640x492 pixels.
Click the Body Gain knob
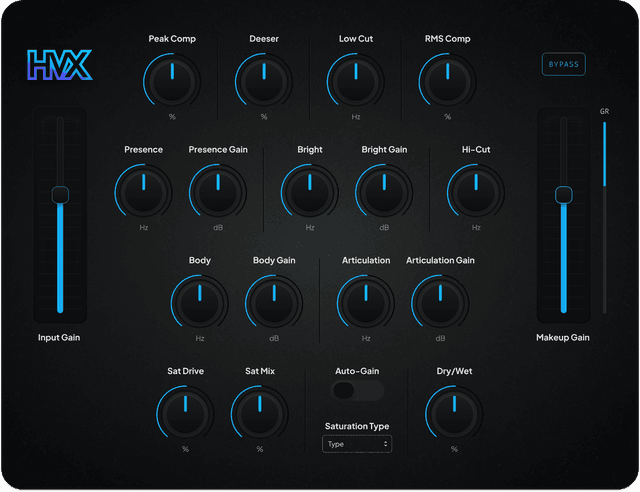[274, 303]
